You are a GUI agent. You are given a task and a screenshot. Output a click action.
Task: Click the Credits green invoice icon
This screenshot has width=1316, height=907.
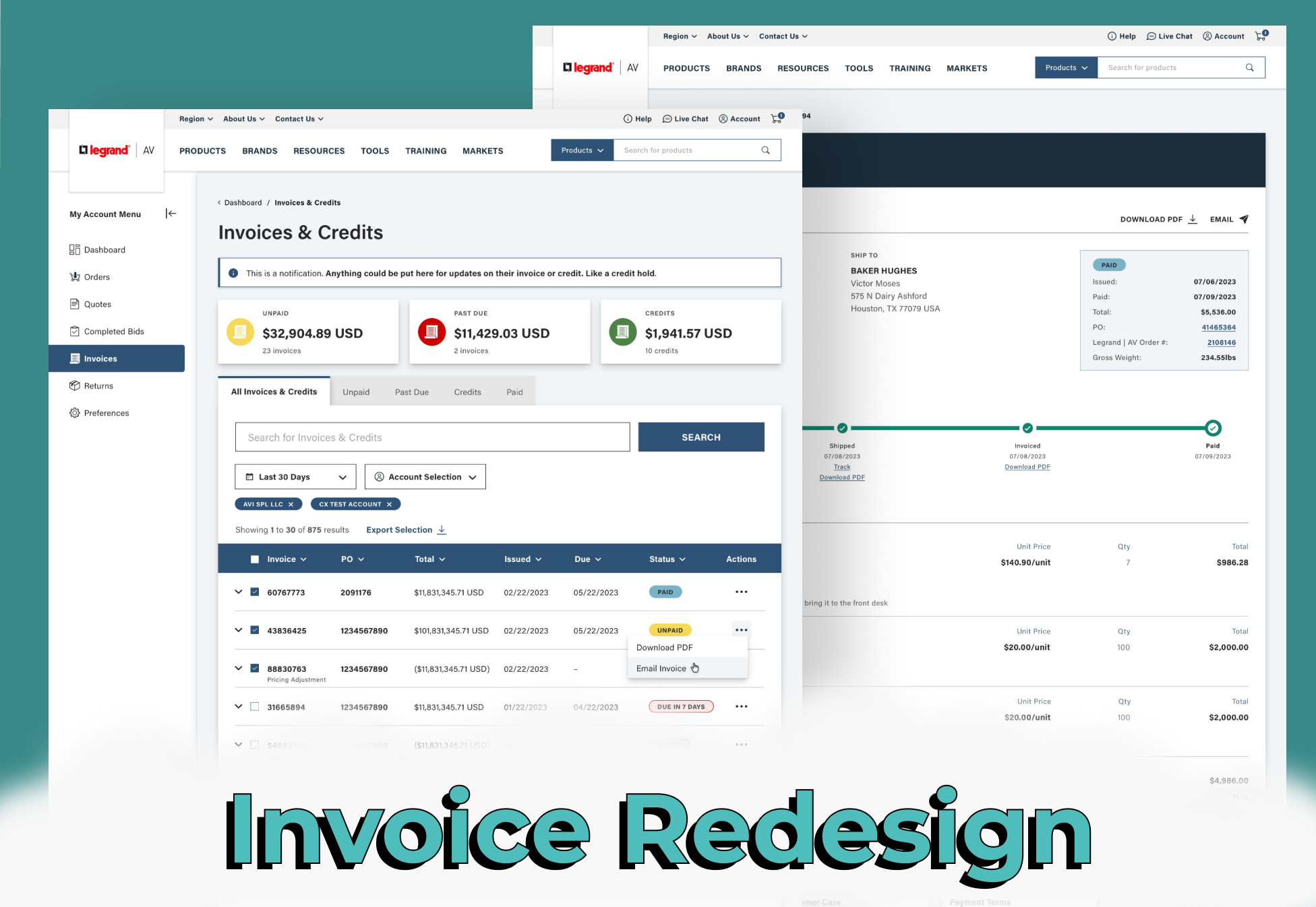point(623,332)
